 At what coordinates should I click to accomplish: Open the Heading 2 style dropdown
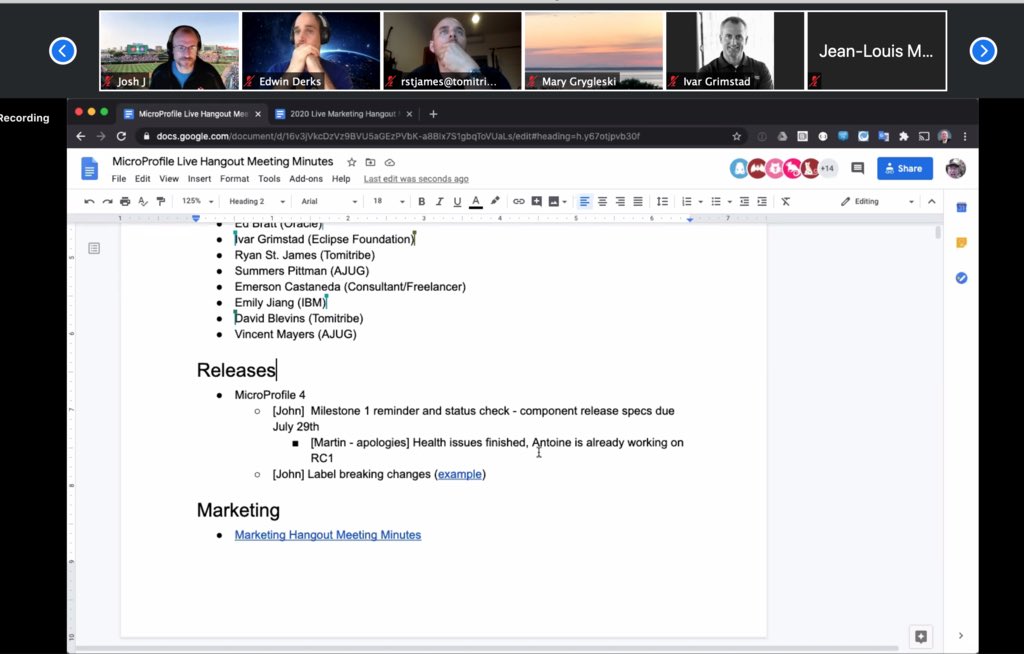tap(257, 201)
